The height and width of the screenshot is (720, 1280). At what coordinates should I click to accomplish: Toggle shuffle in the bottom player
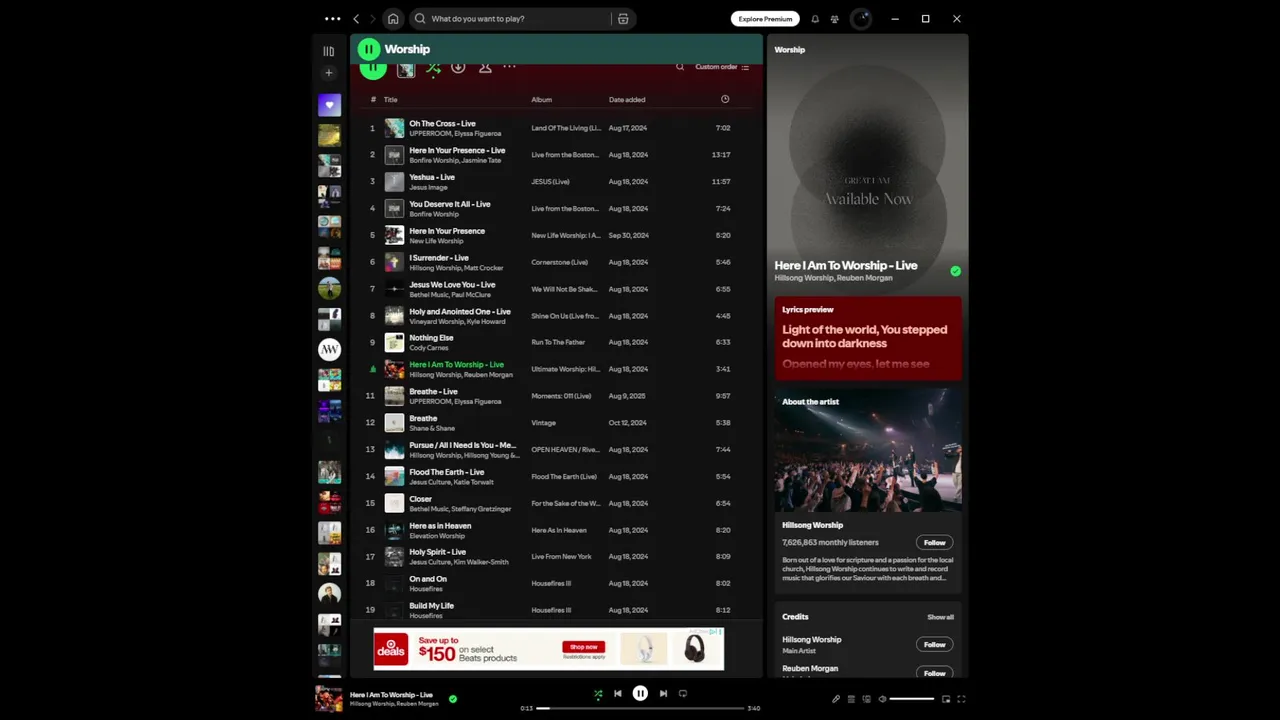(598, 693)
